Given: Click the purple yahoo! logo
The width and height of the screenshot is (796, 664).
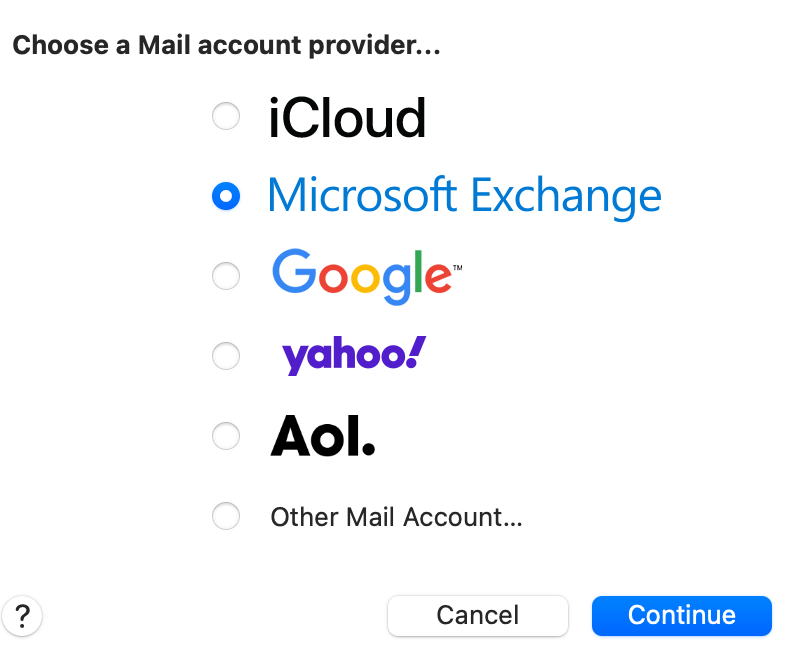Looking at the screenshot, I should pos(354,355).
